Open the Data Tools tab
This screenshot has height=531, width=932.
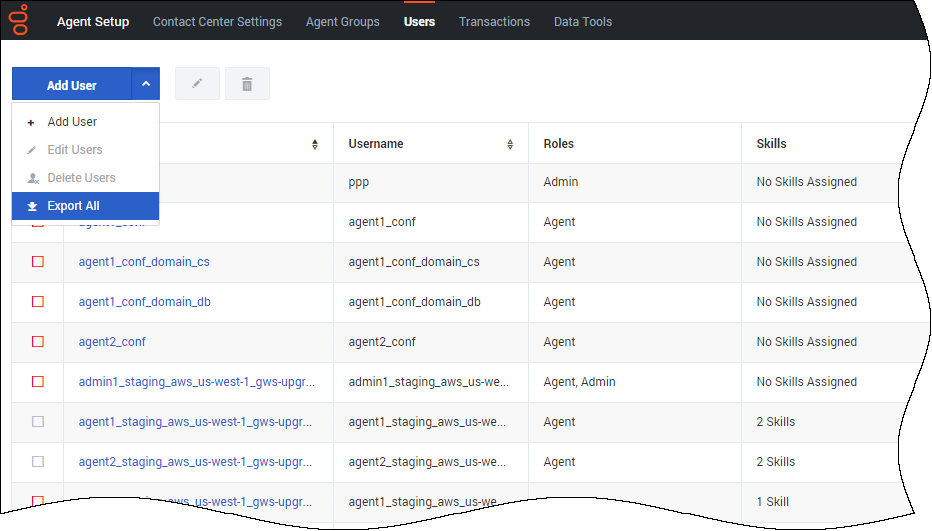tap(583, 21)
